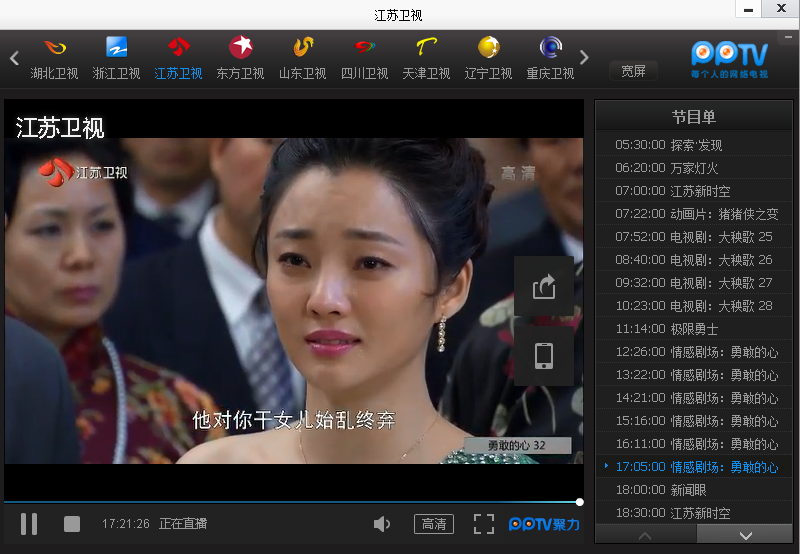Click the PPTV聚力 logo in control bar

click(544, 524)
